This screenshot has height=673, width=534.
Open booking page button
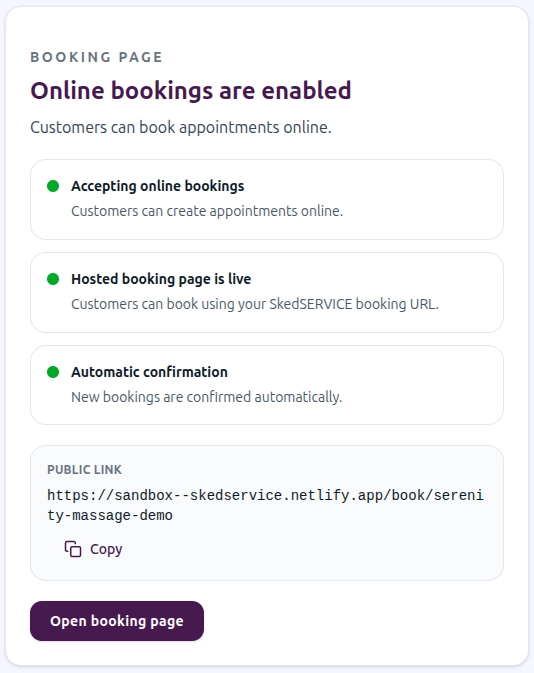coord(117,621)
